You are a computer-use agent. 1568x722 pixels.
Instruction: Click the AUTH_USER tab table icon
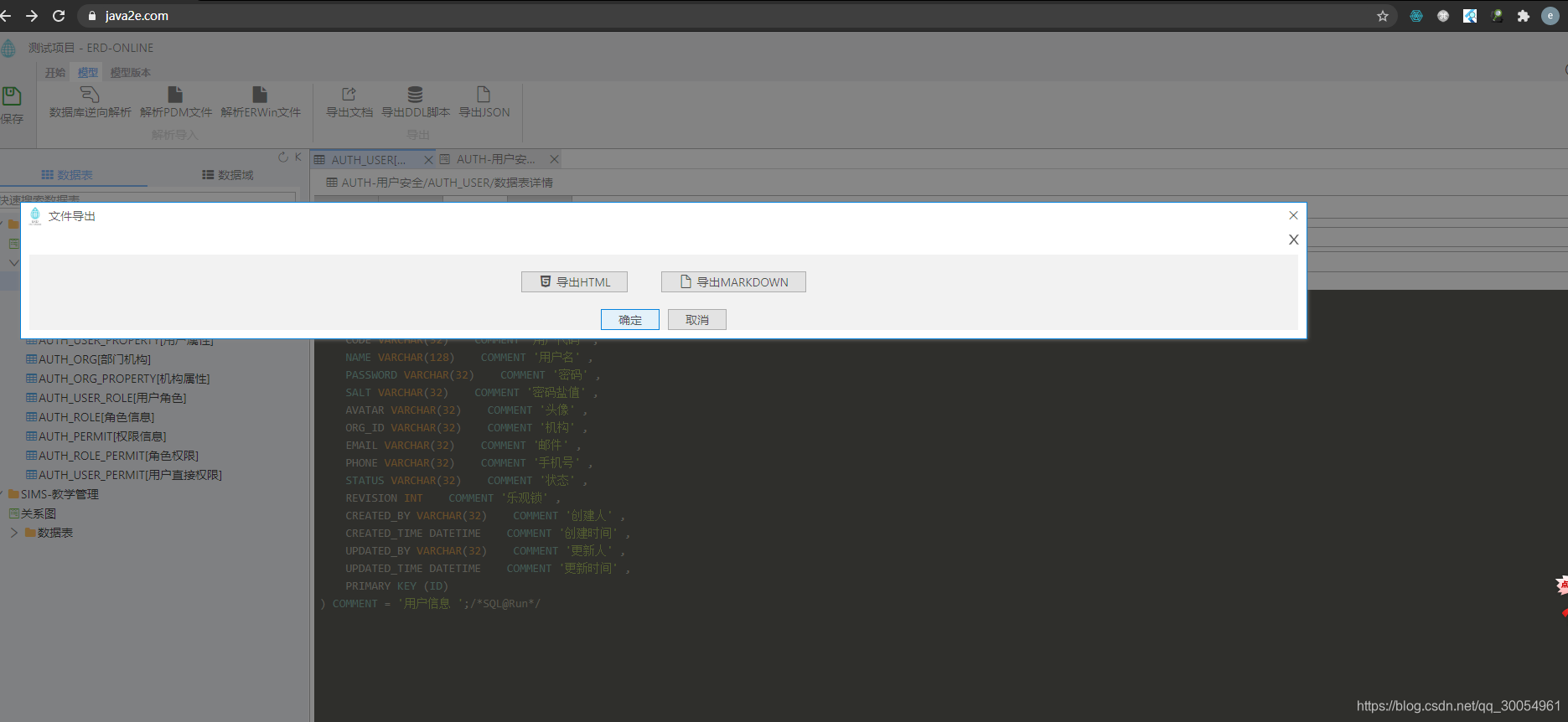(319, 160)
